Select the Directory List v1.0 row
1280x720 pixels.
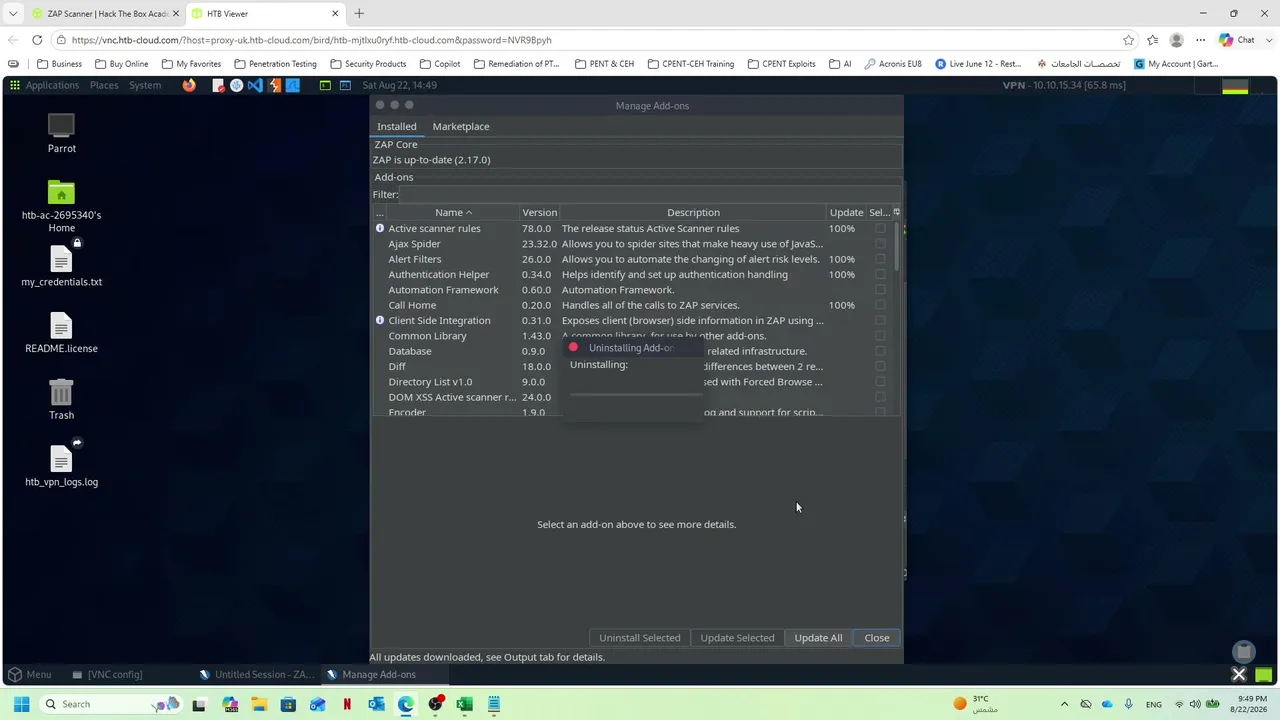click(636, 382)
